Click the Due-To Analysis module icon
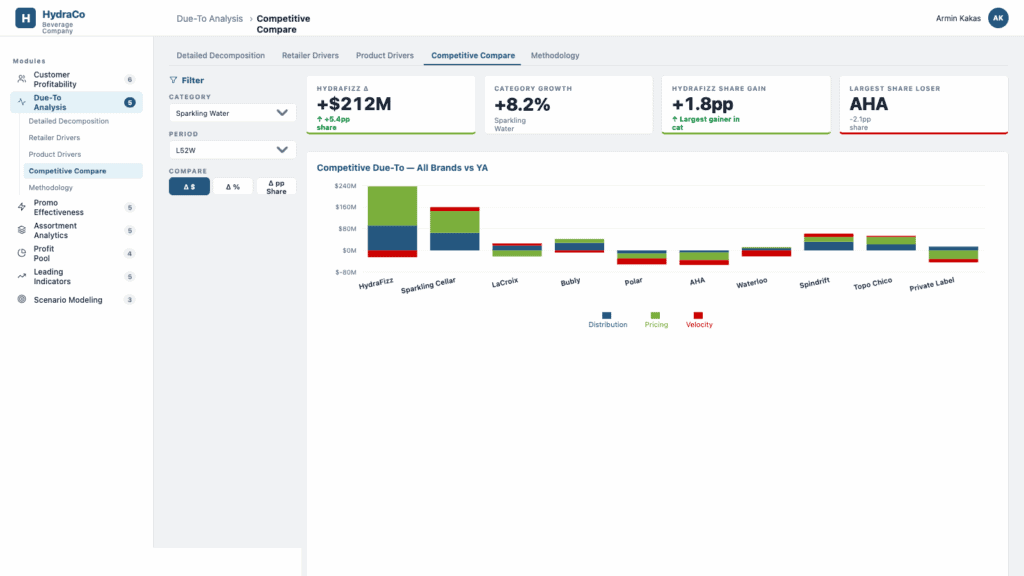The height and width of the screenshot is (576, 1024). tap(22, 102)
